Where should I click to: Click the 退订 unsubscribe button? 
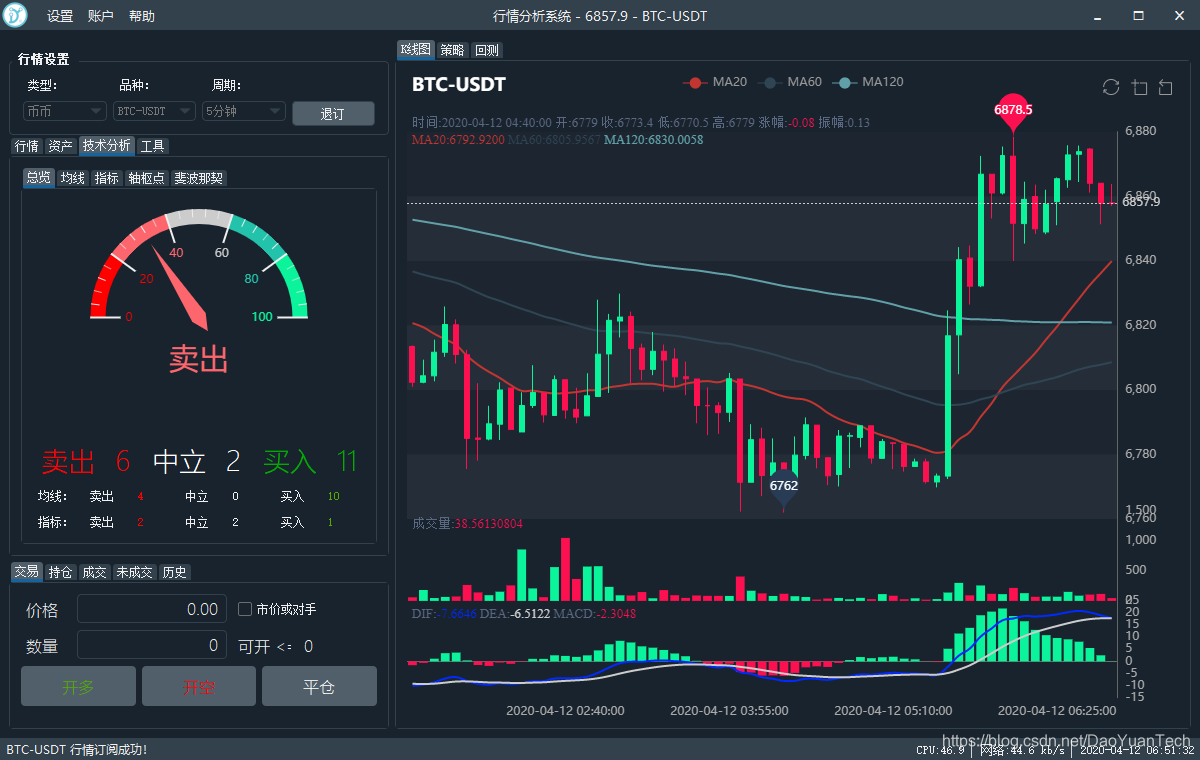[x=333, y=114]
